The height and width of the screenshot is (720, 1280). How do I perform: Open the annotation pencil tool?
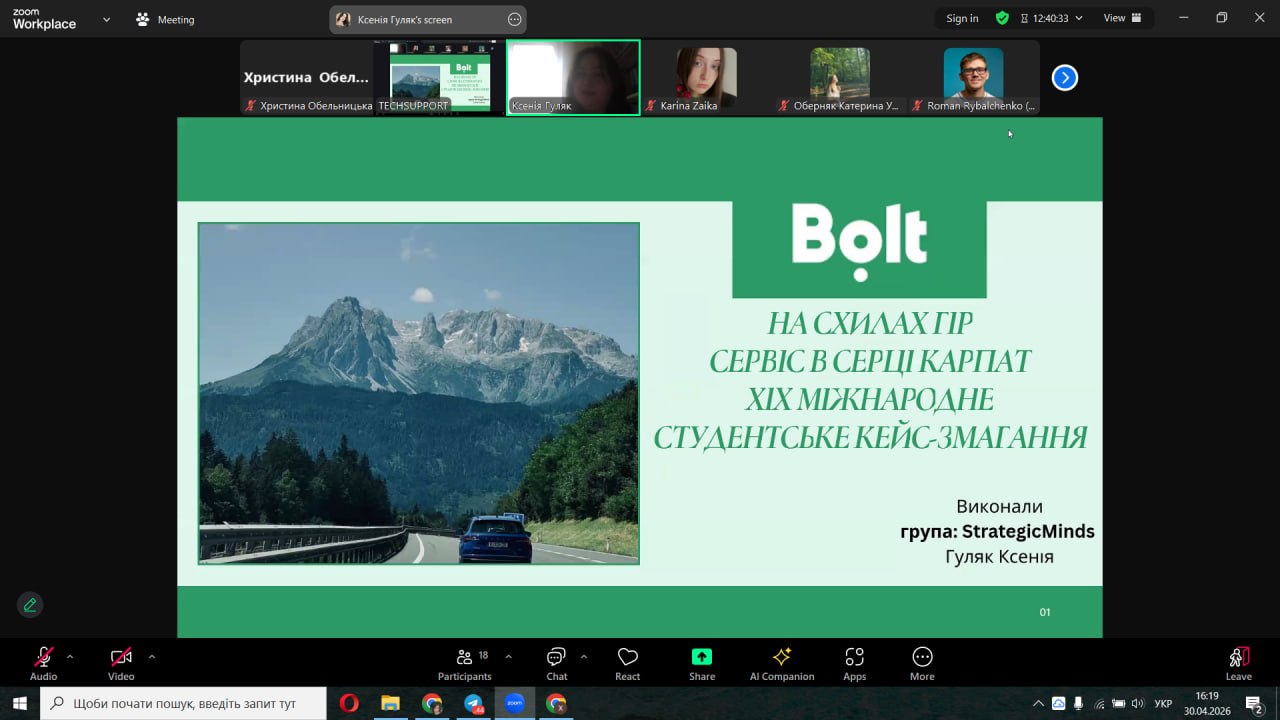(30, 604)
